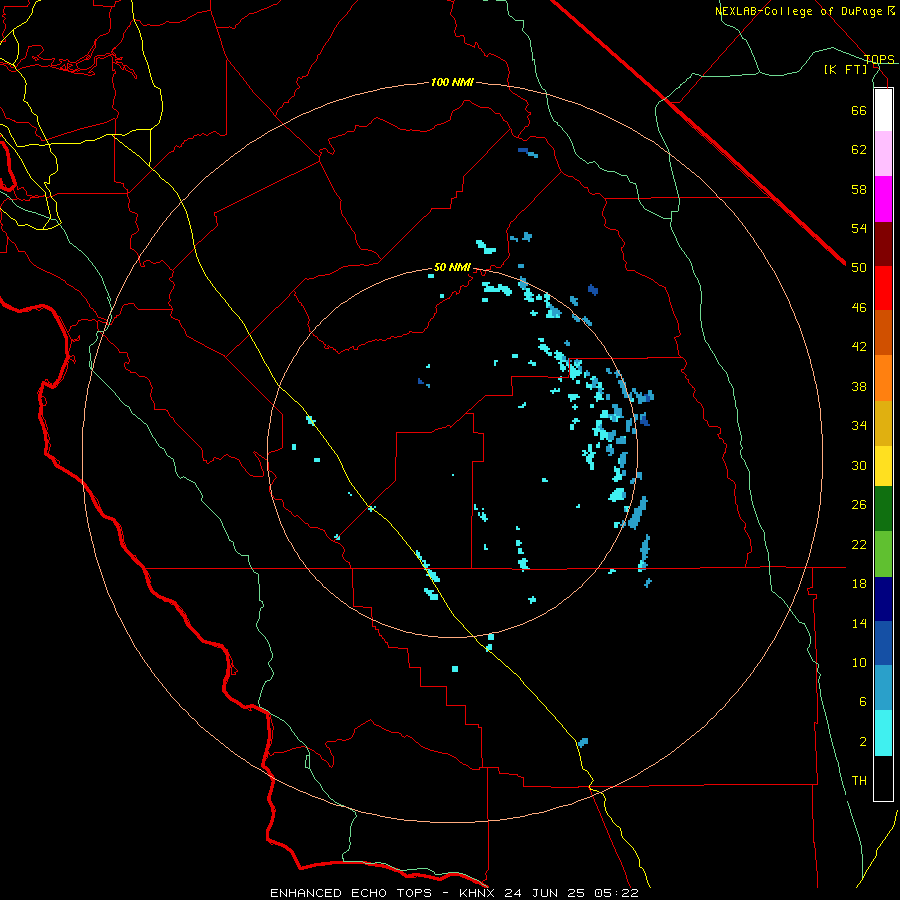Click the 100 NMI range ring label

point(452,82)
